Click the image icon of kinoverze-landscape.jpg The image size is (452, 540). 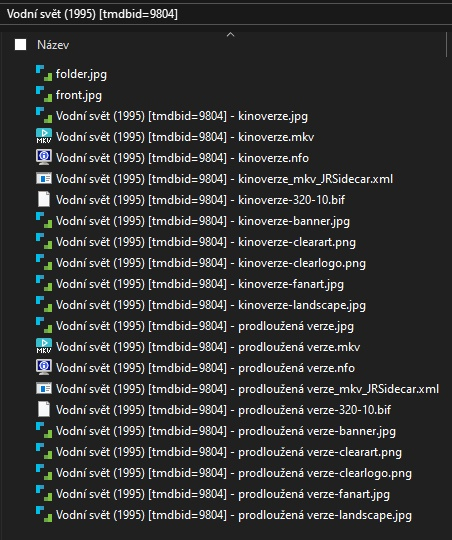coord(44,304)
